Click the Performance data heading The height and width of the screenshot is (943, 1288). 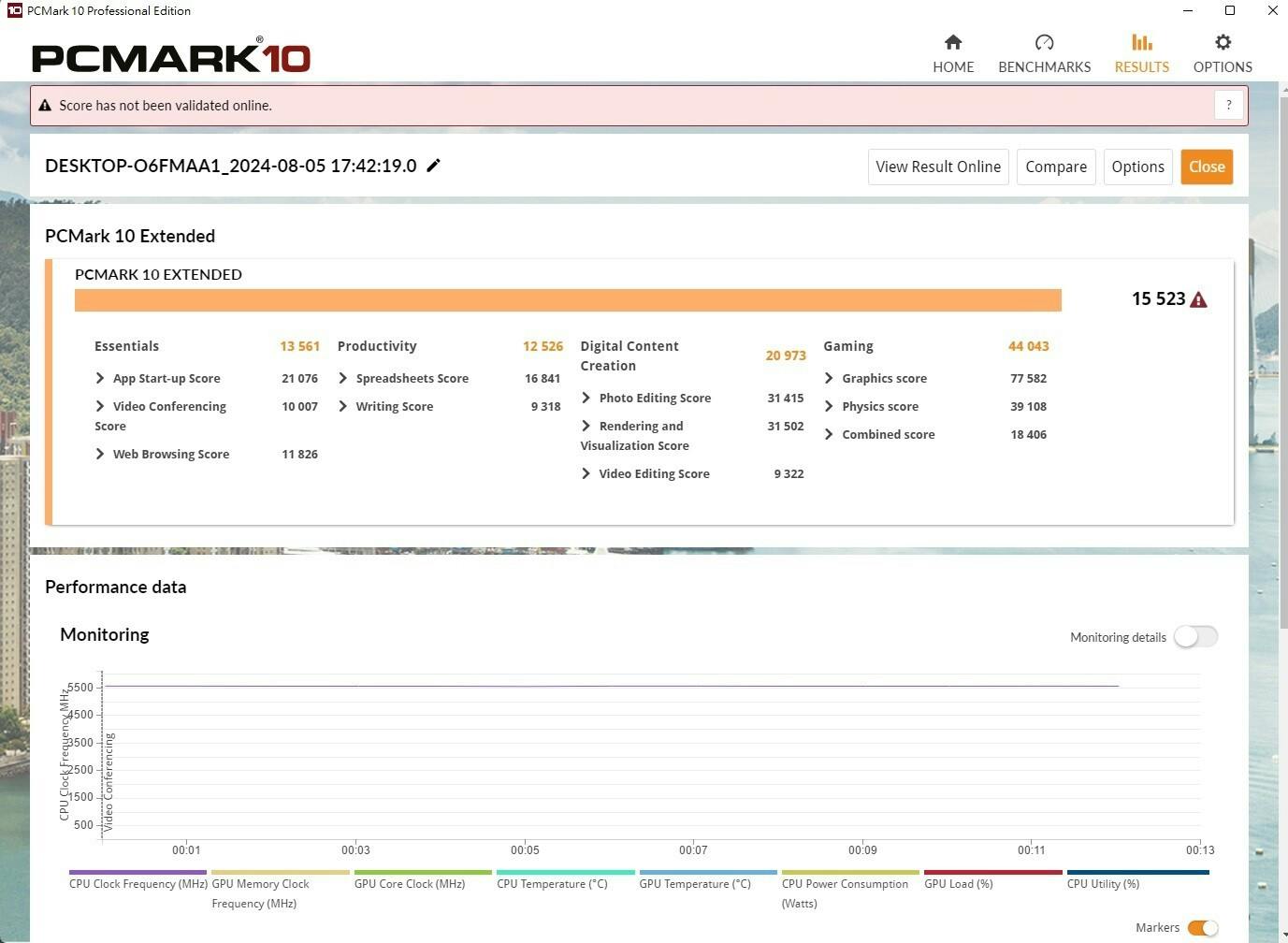coord(116,587)
